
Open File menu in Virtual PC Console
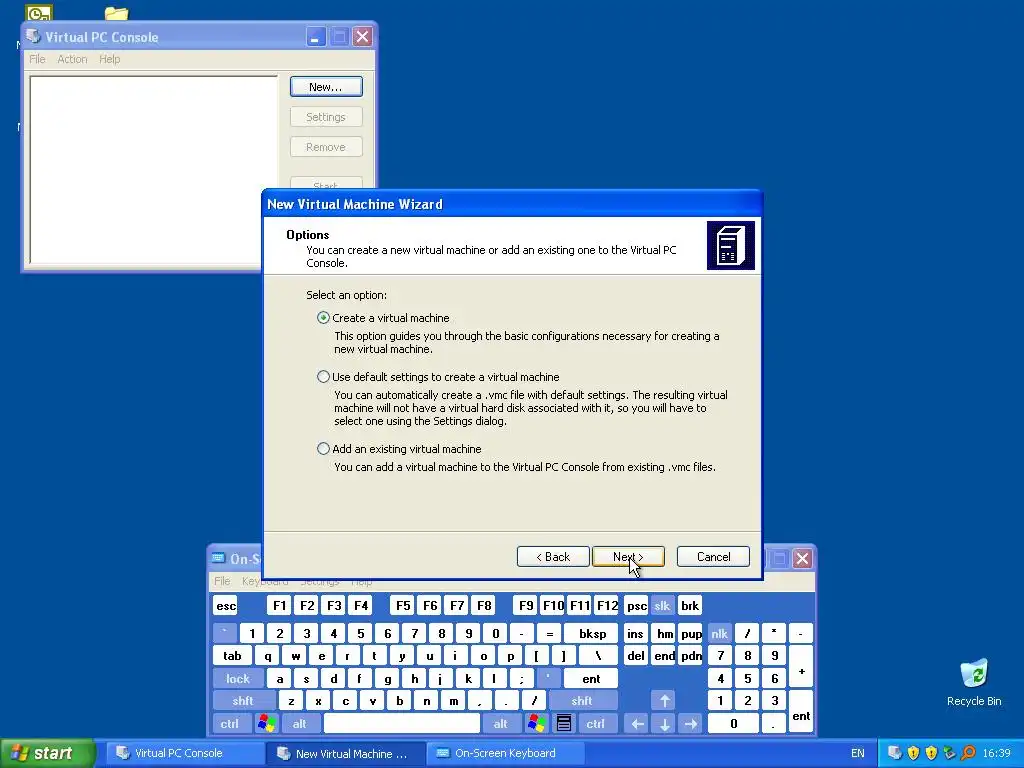pos(37,59)
